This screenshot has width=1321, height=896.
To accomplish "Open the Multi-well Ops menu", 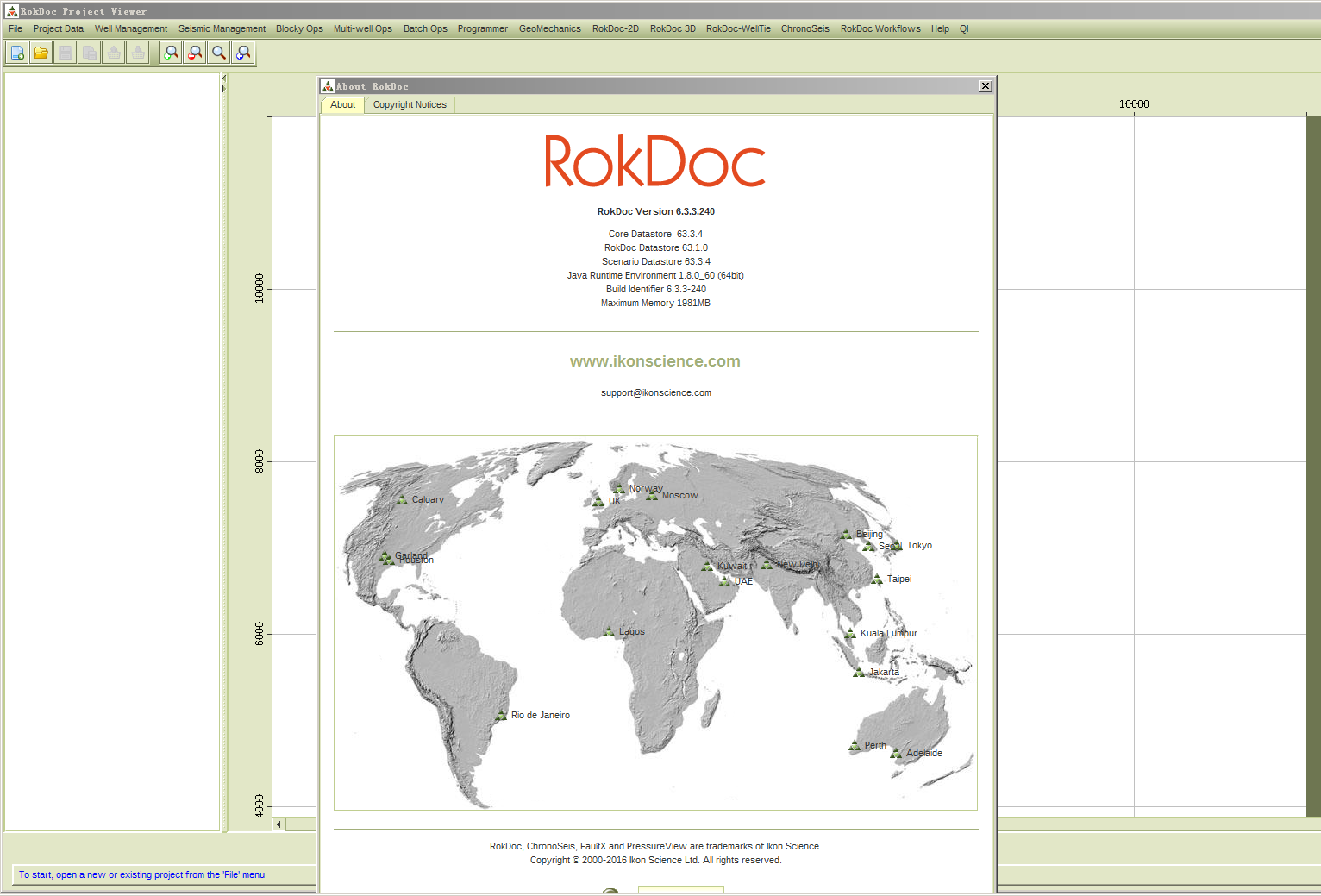I will click(363, 28).
